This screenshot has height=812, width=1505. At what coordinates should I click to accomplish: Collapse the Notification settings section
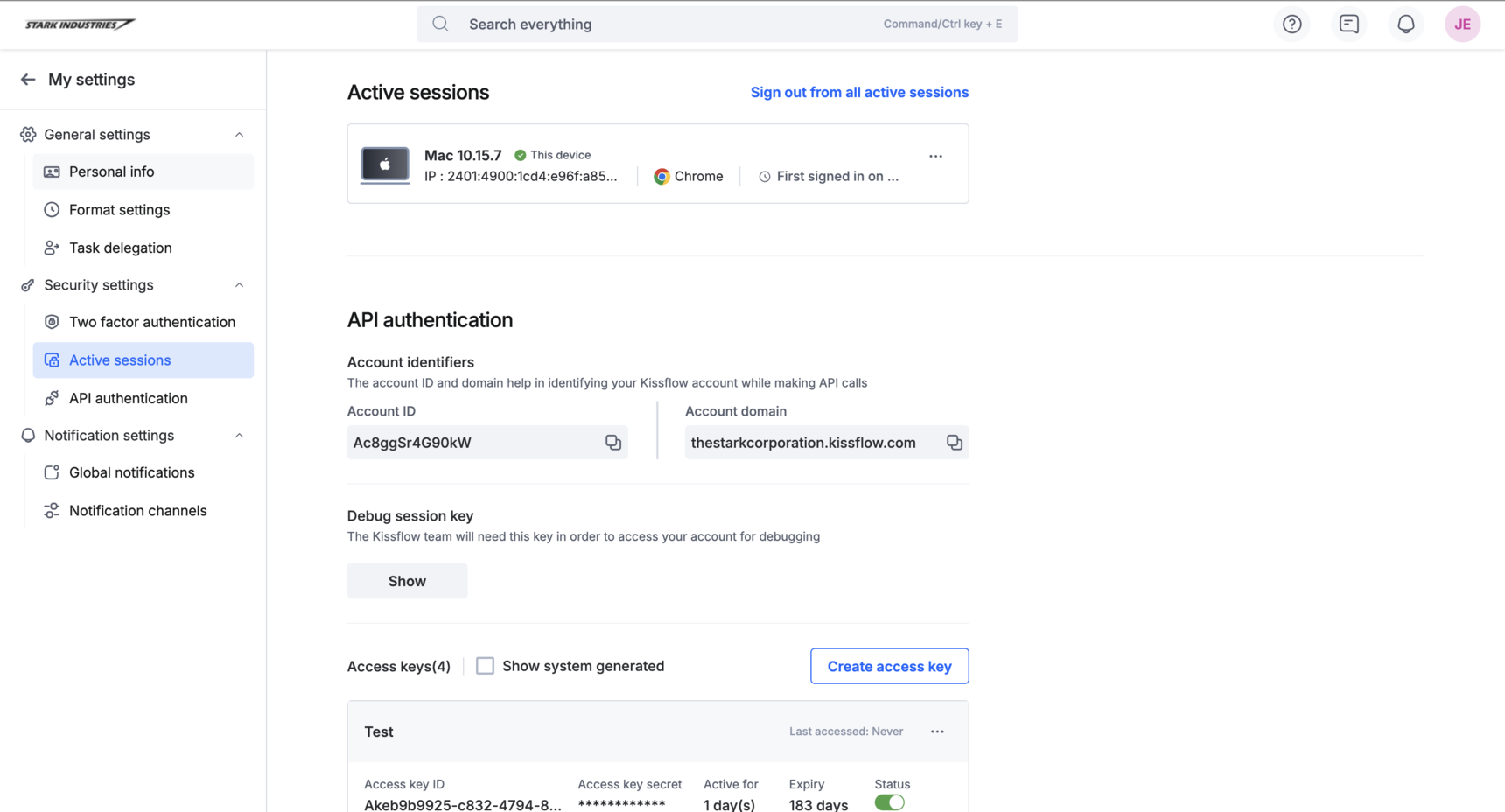239,436
